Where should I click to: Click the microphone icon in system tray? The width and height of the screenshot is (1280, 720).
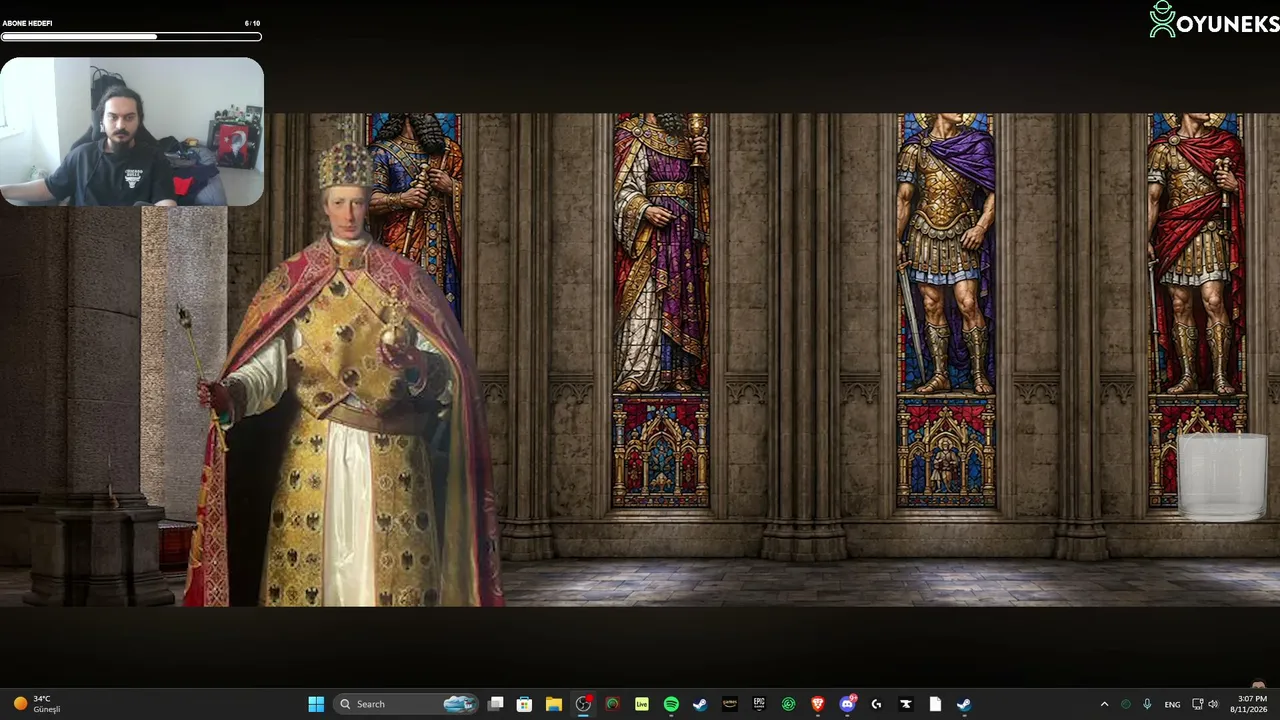click(x=1147, y=704)
